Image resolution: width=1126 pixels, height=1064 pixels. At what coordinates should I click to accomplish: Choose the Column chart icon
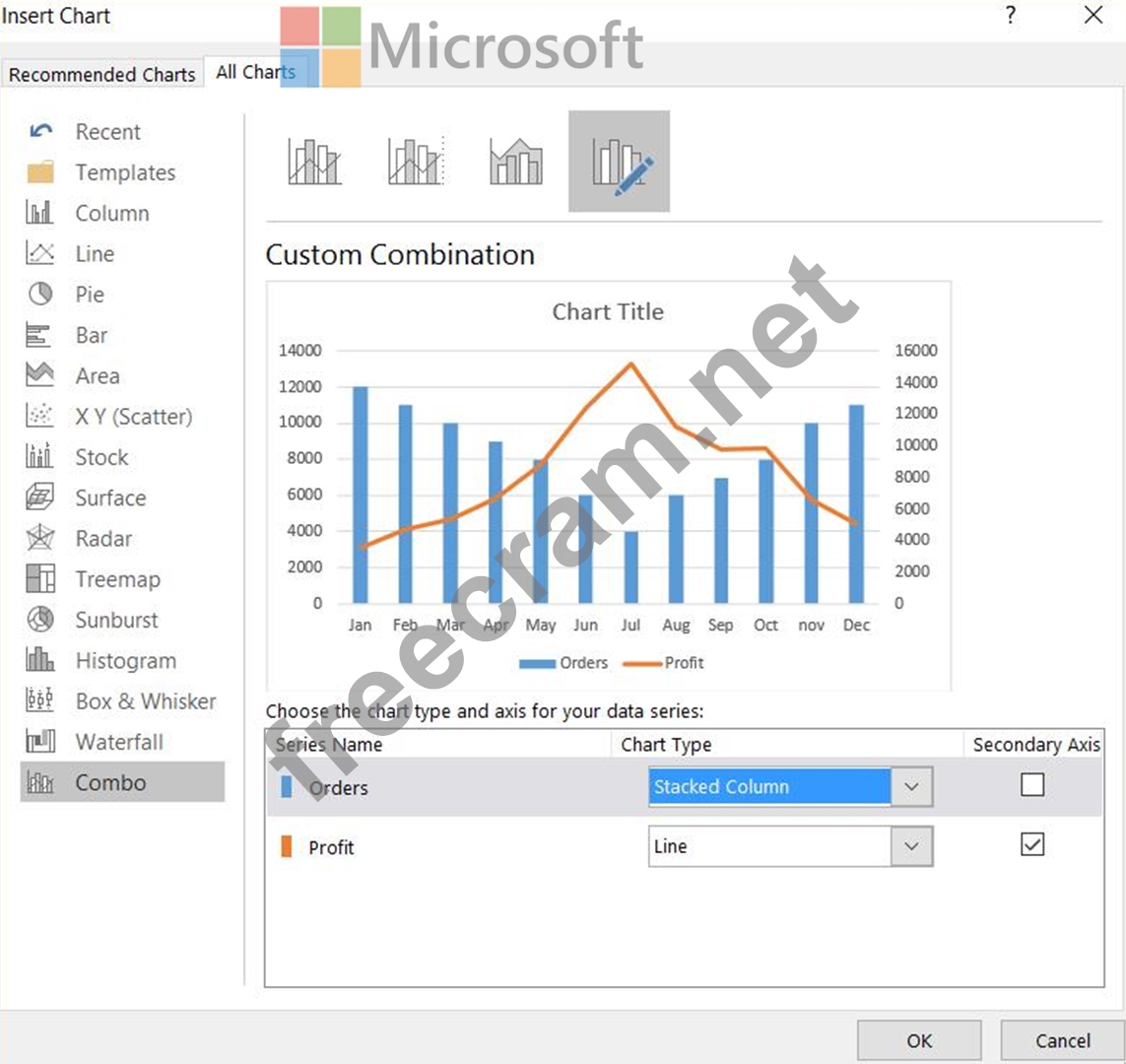click(39, 213)
